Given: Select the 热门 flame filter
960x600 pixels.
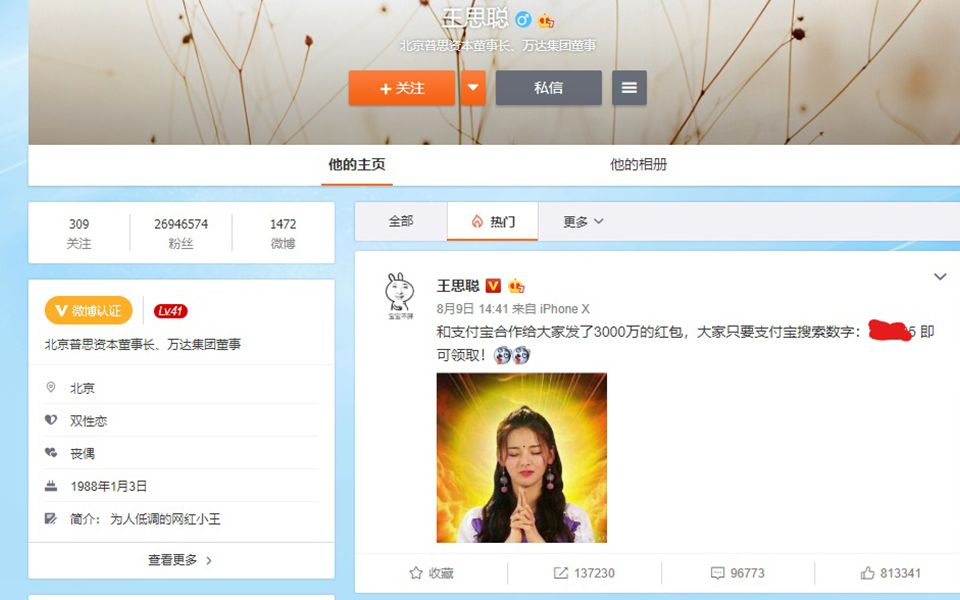Looking at the screenshot, I should coord(493,221).
